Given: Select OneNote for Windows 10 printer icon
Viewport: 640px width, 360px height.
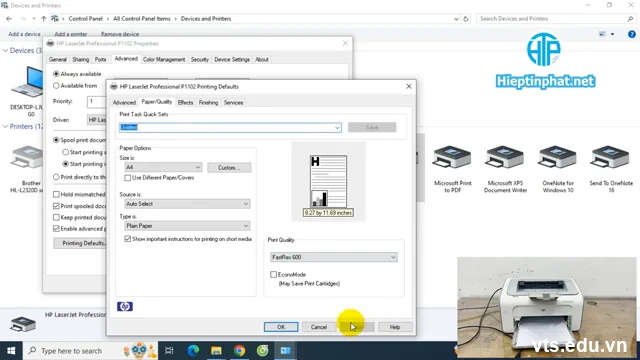Looking at the screenshot, I should [x=558, y=158].
